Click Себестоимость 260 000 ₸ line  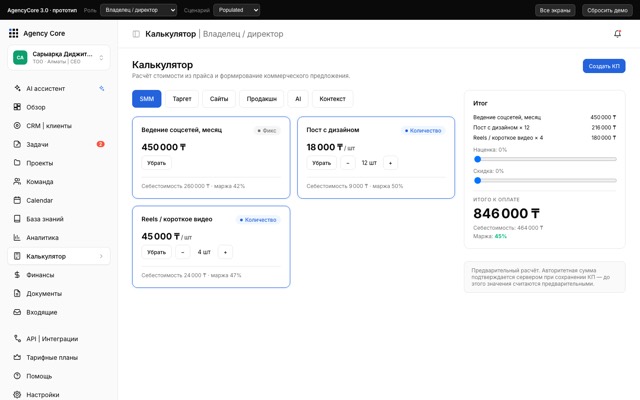pyautogui.click(x=193, y=186)
